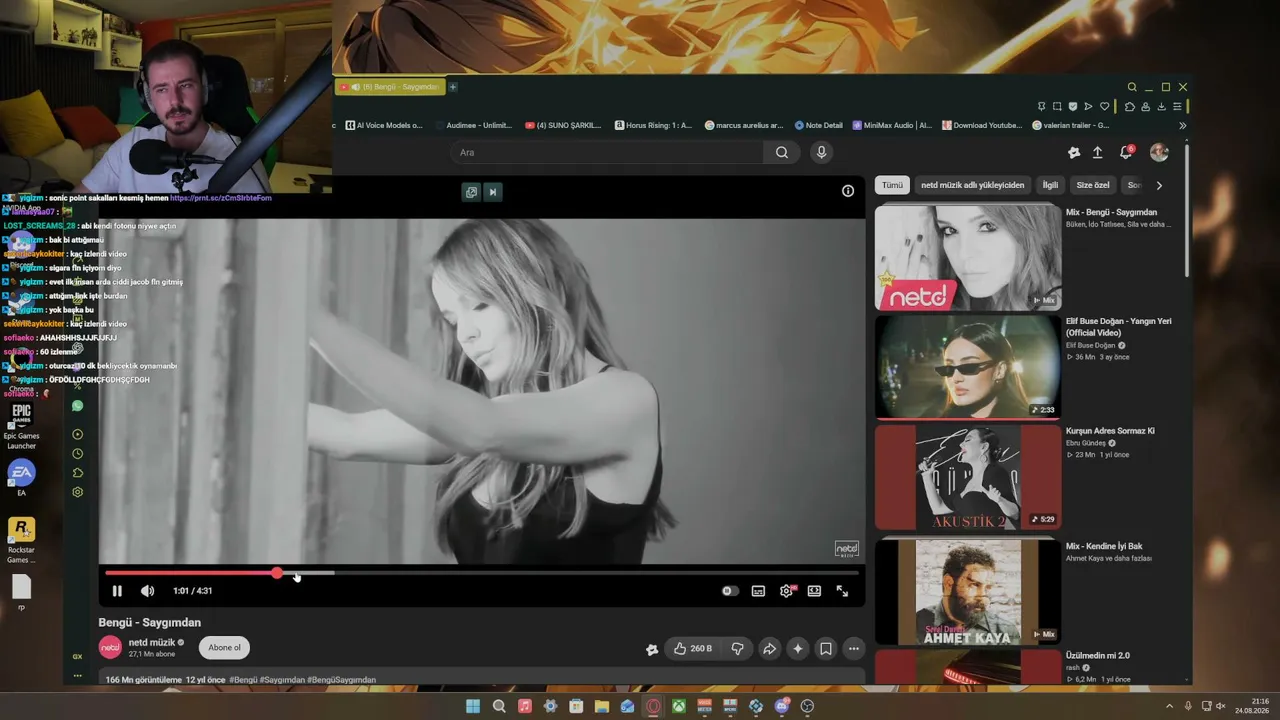Click the upload arrow icon in YouTube header

click(1097, 152)
